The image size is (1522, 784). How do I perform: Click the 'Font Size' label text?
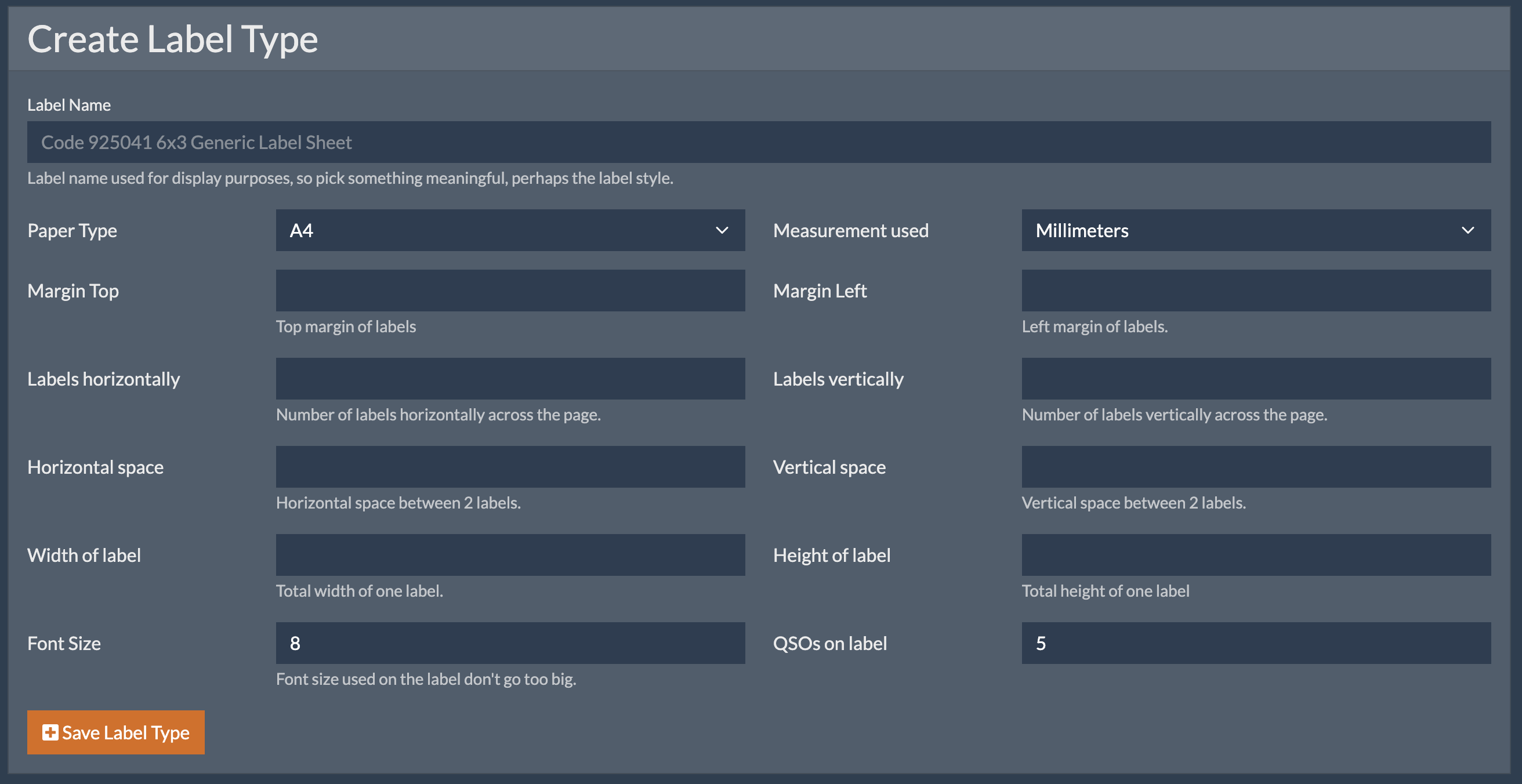[64, 644]
